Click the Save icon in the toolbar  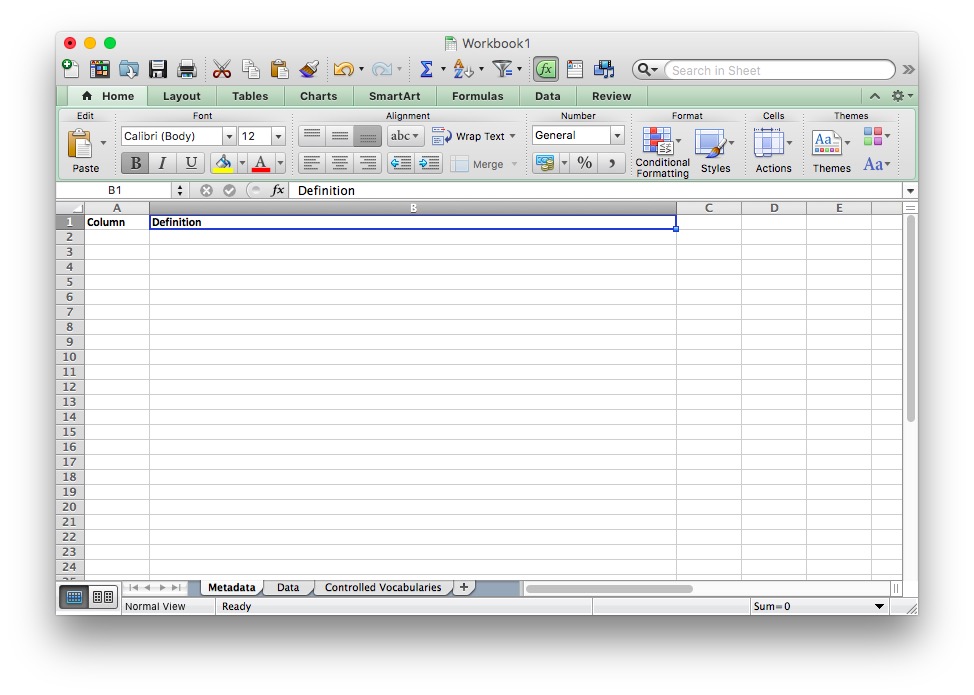pos(158,69)
